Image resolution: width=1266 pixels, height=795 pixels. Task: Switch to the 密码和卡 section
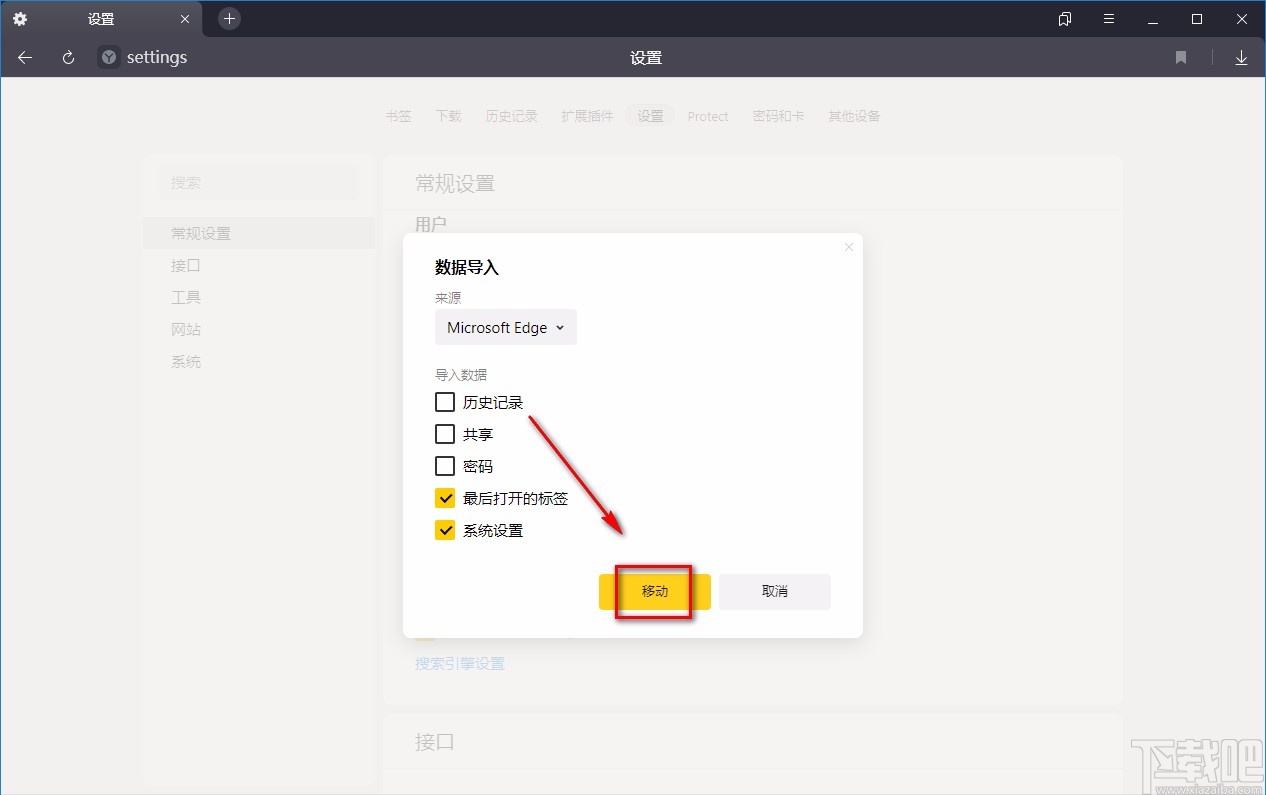click(778, 116)
